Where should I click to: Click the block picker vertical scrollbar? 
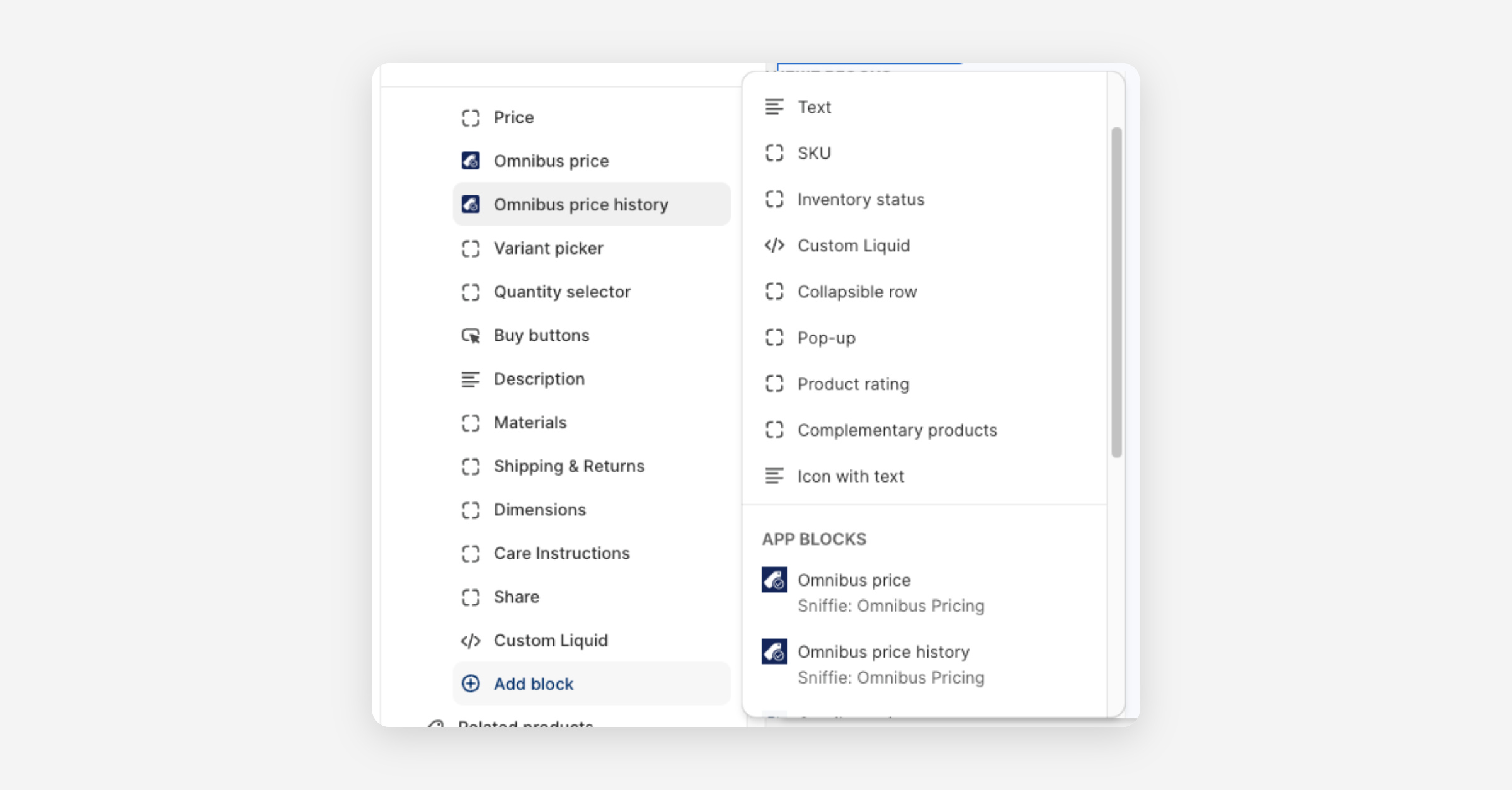pyautogui.click(x=1116, y=292)
